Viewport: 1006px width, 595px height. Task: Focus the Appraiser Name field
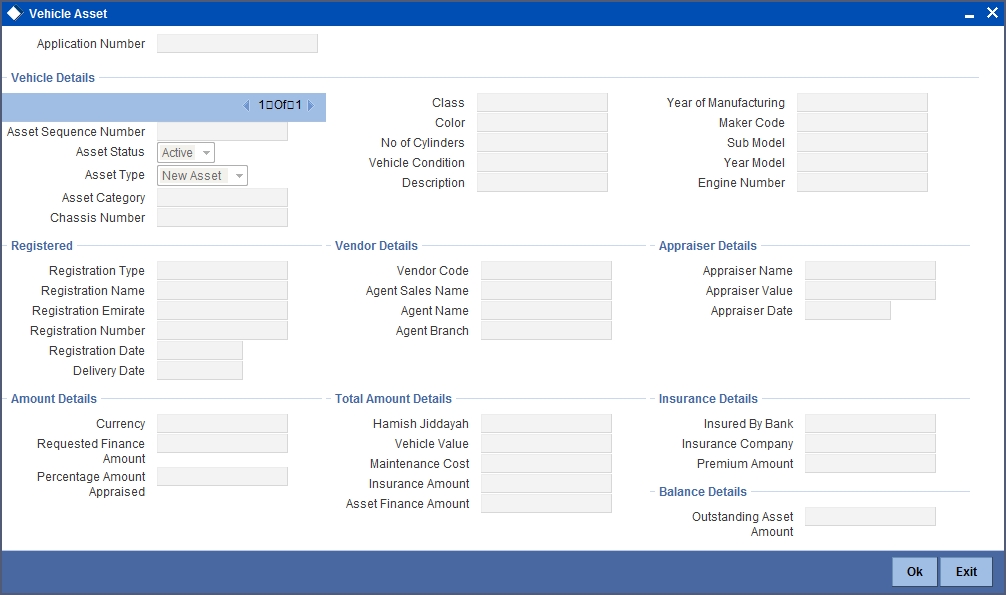870,271
